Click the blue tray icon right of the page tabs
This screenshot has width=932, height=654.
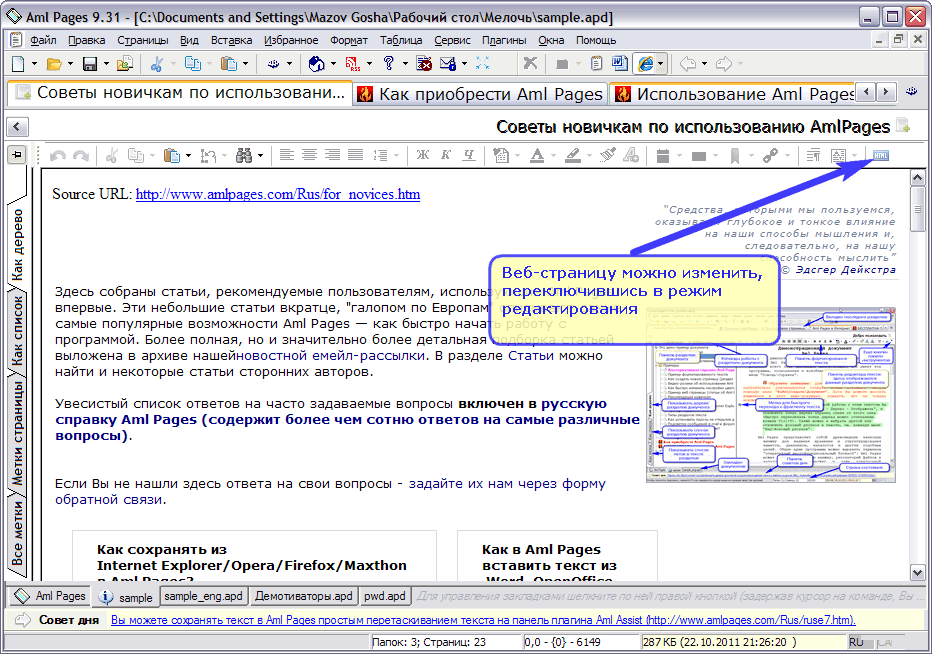tap(911, 92)
